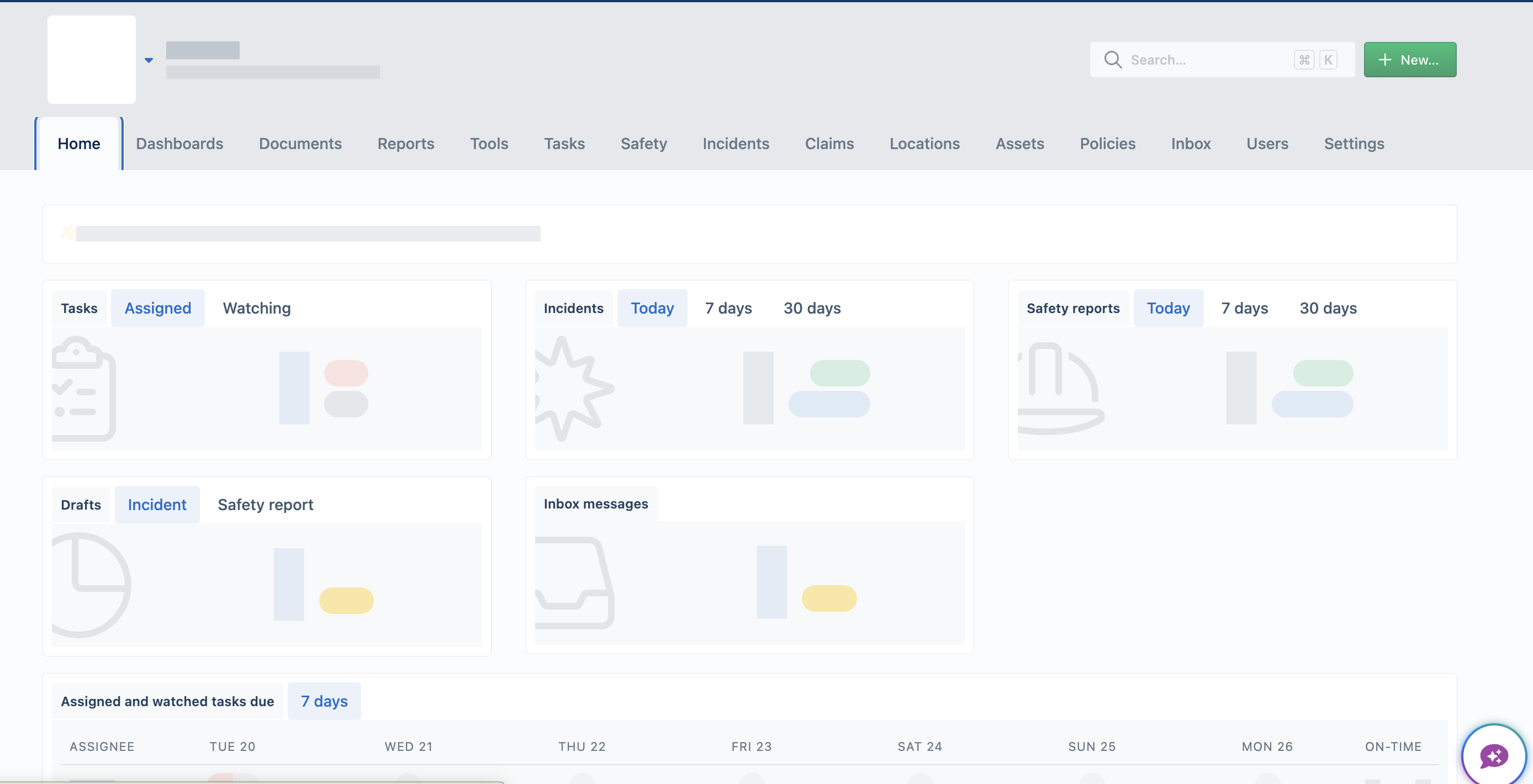
Task: Select the Tasks navigation tab
Action: click(x=564, y=144)
